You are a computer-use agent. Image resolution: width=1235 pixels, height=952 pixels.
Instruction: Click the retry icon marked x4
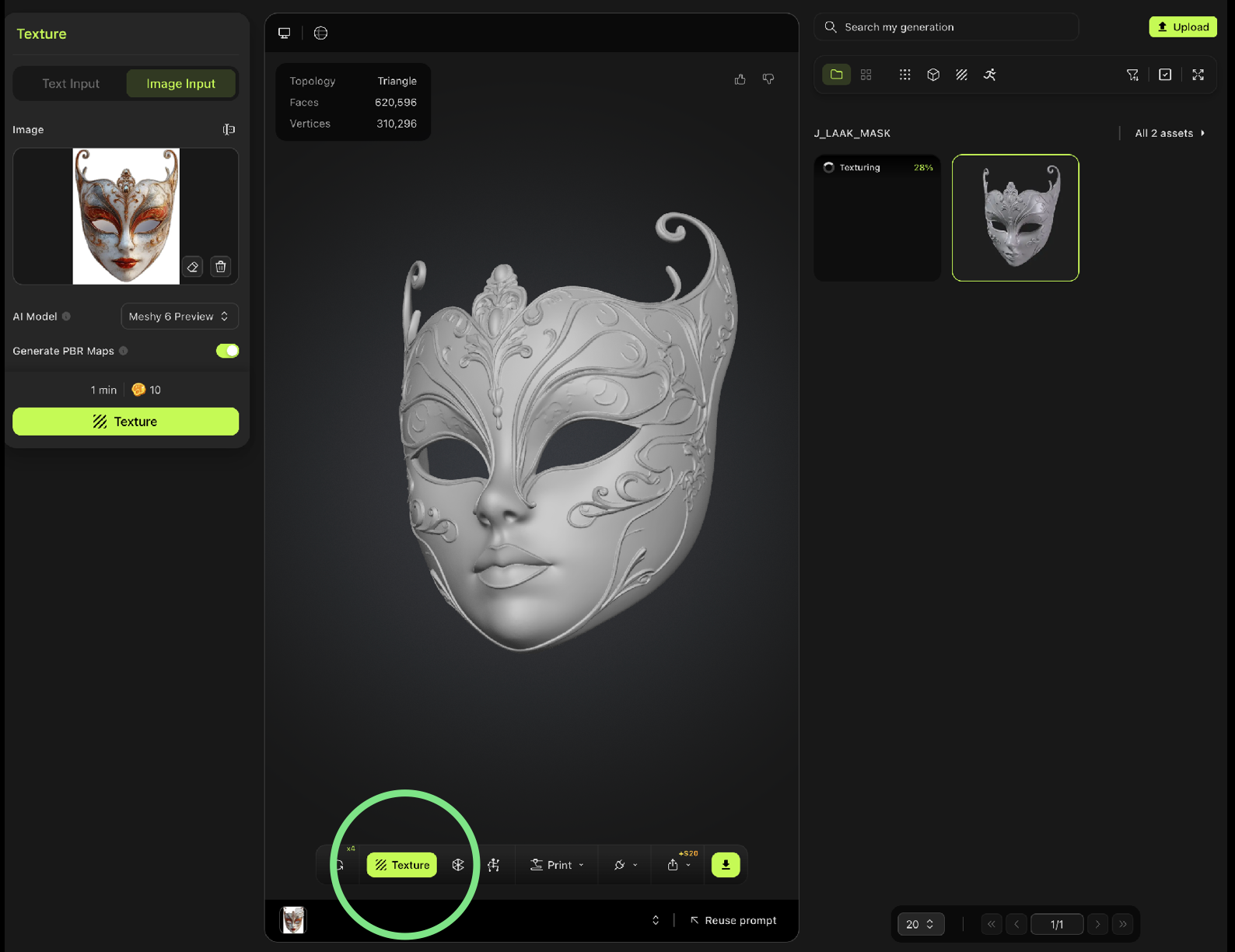pyautogui.click(x=340, y=864)
